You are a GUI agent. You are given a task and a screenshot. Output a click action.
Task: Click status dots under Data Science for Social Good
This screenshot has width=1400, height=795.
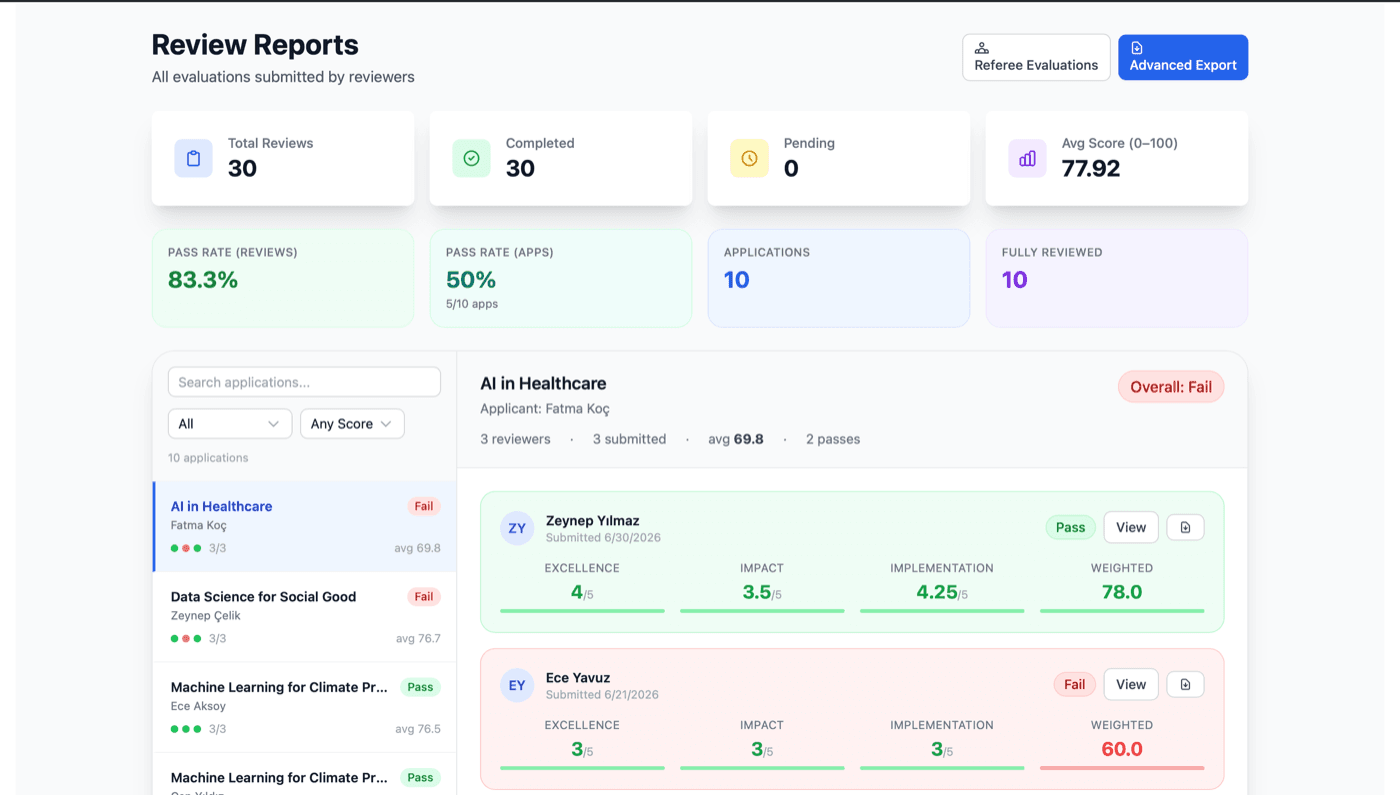point(186,638)
